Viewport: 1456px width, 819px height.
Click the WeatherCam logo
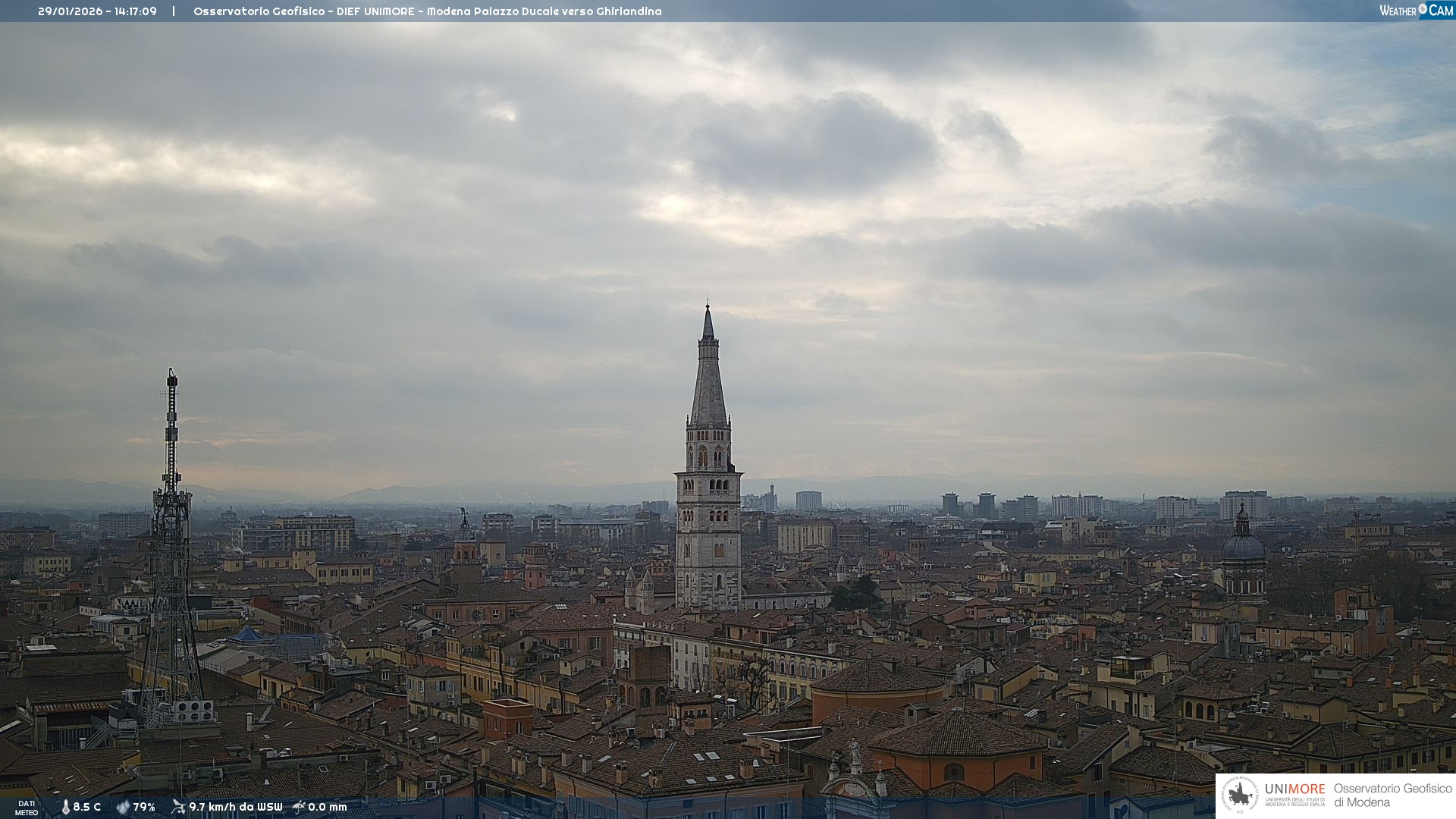1416,11
